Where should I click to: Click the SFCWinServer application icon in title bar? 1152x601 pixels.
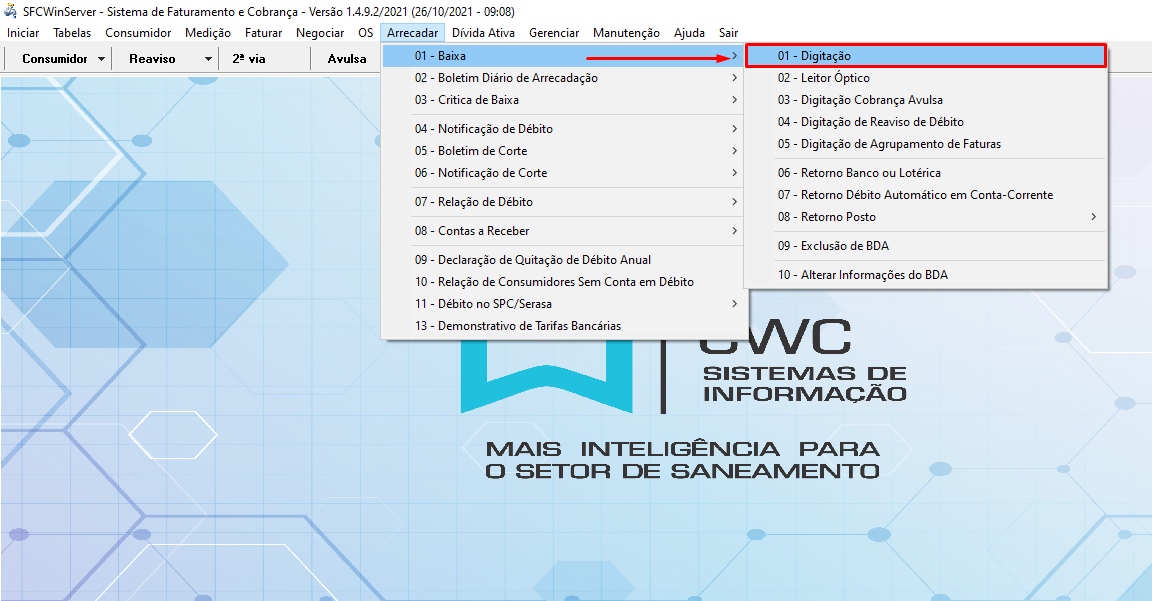[10, 11]
